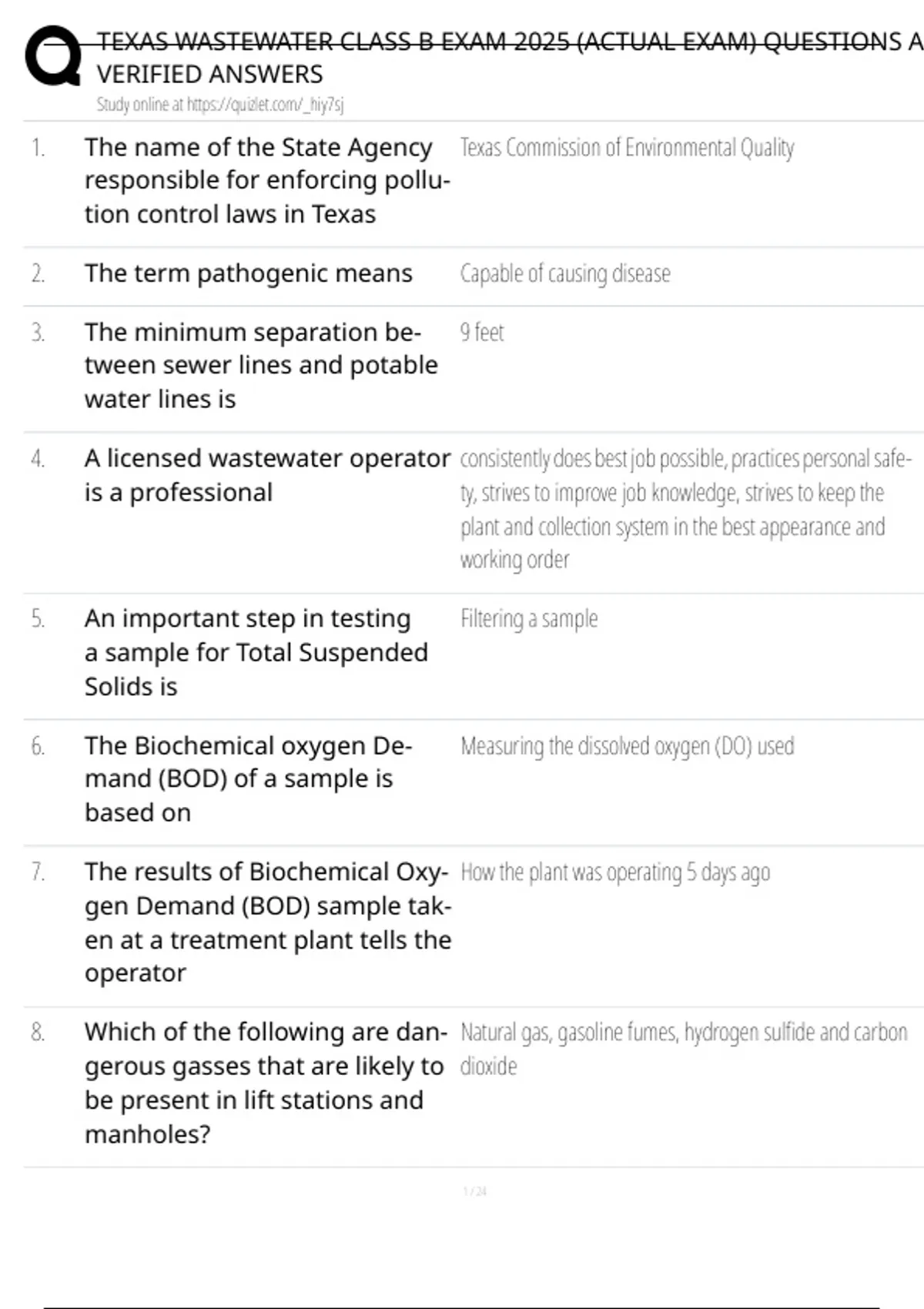Viewport: 924px width, 1309px height.
Task: Select the dangerous gasses in lift stations question
Action: coord(264,1082)
